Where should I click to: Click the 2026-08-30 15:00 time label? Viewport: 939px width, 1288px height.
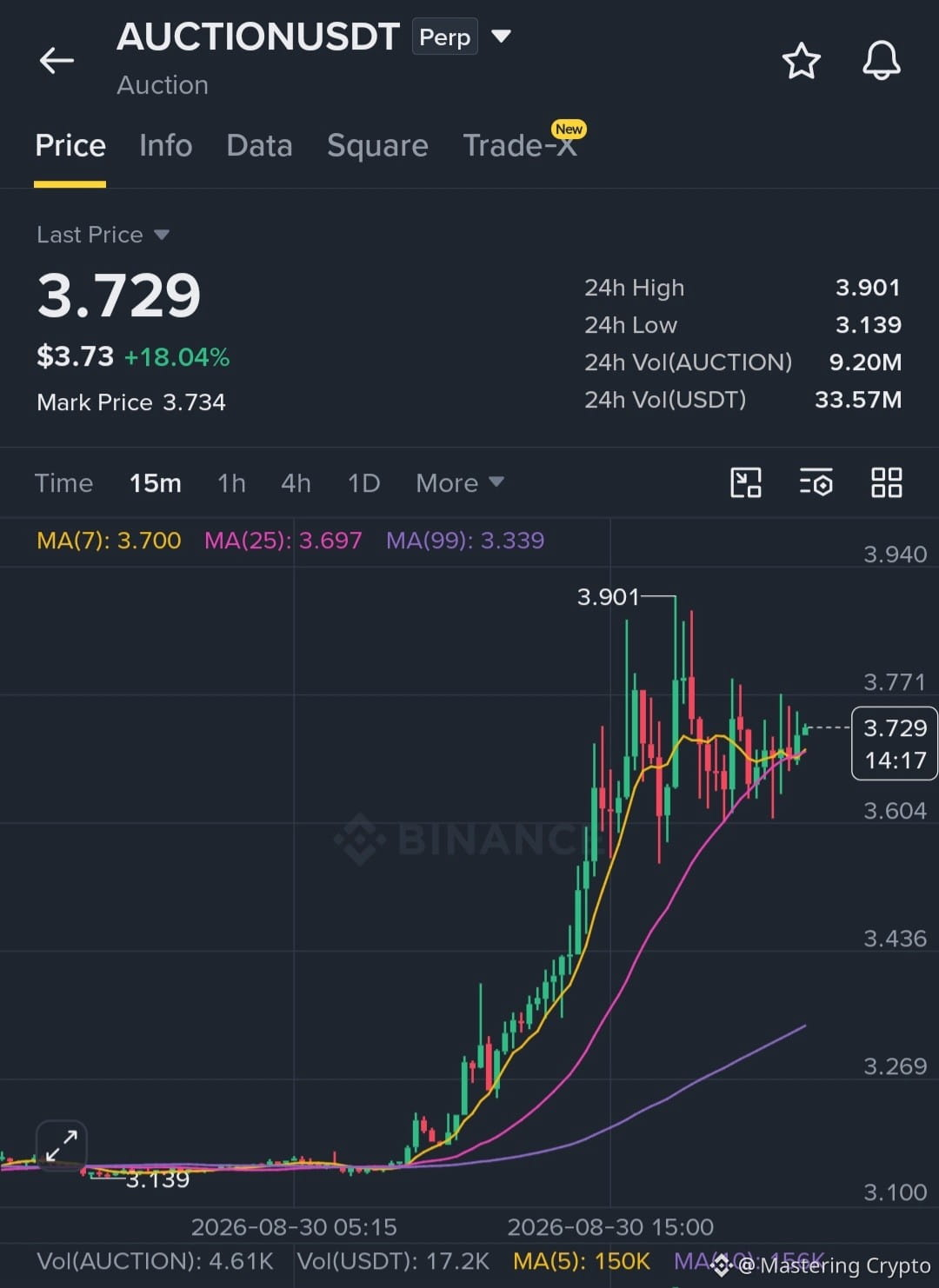coord(610,1227)
